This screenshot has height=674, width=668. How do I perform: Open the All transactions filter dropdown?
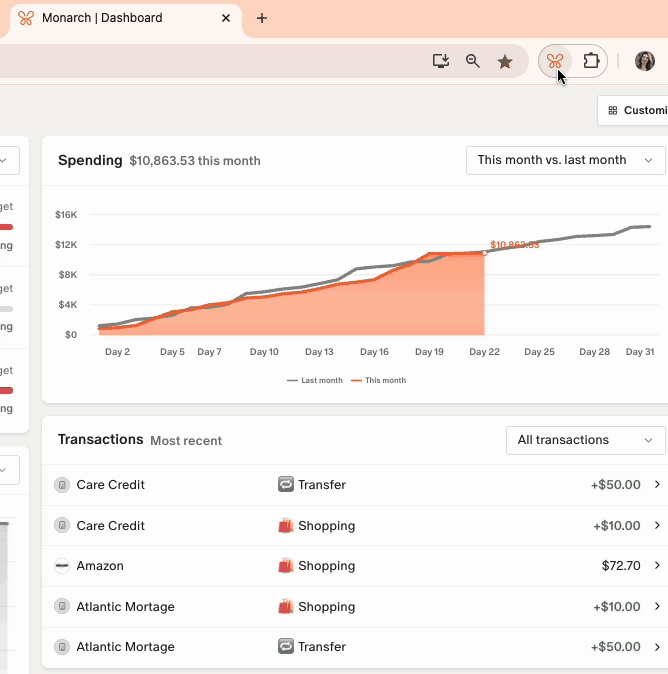(x=585, y=440)
